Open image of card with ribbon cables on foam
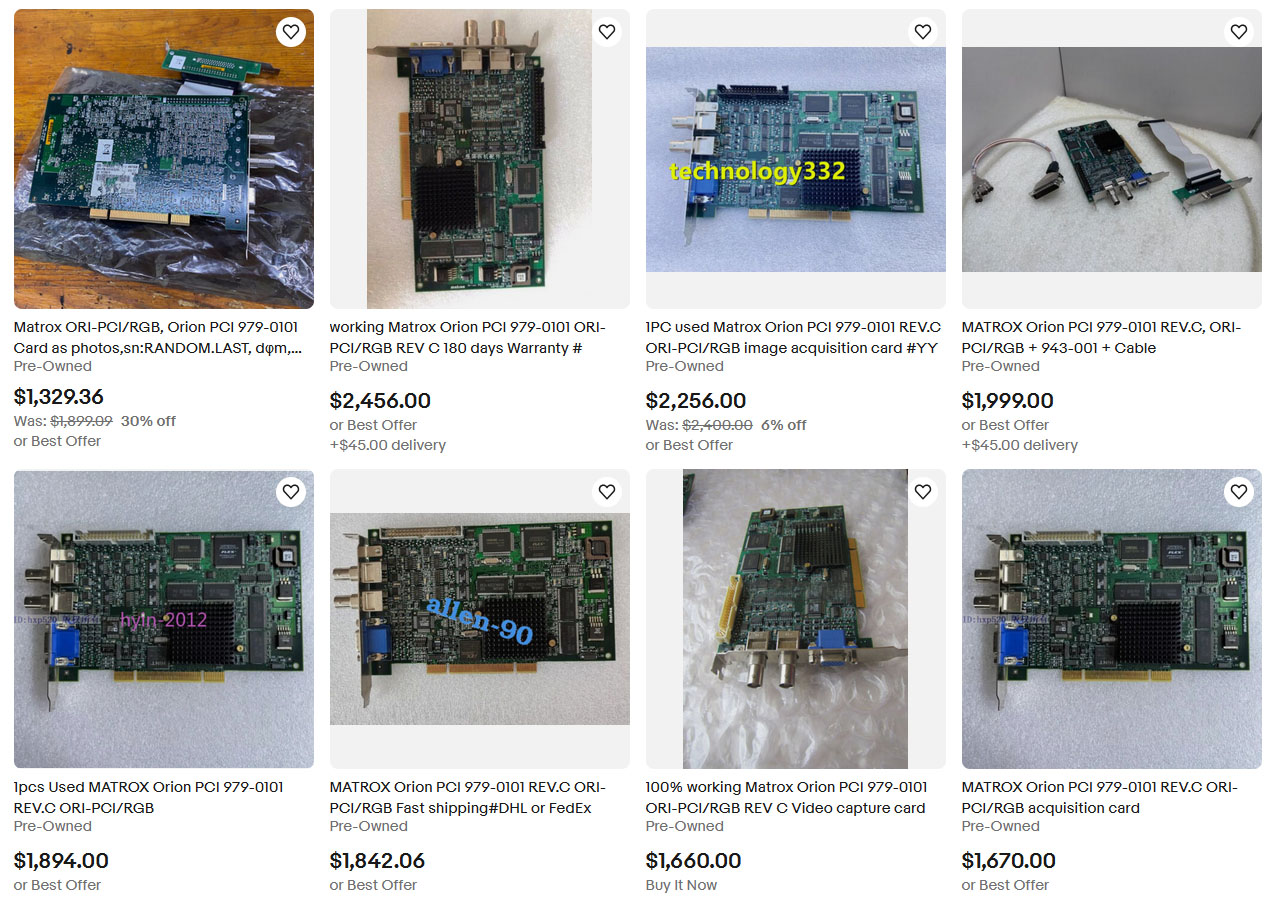Screen dimensions: 1276x898 [1112, 159]
